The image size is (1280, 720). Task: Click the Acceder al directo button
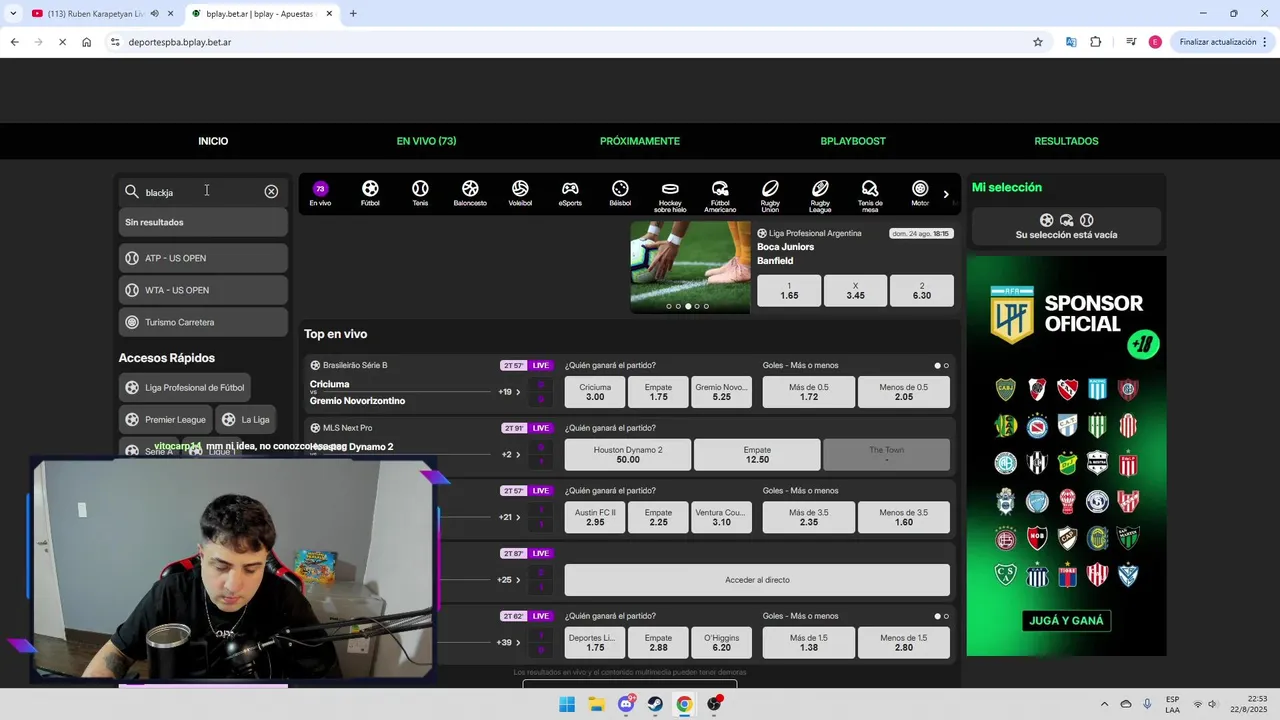point(757,580)
